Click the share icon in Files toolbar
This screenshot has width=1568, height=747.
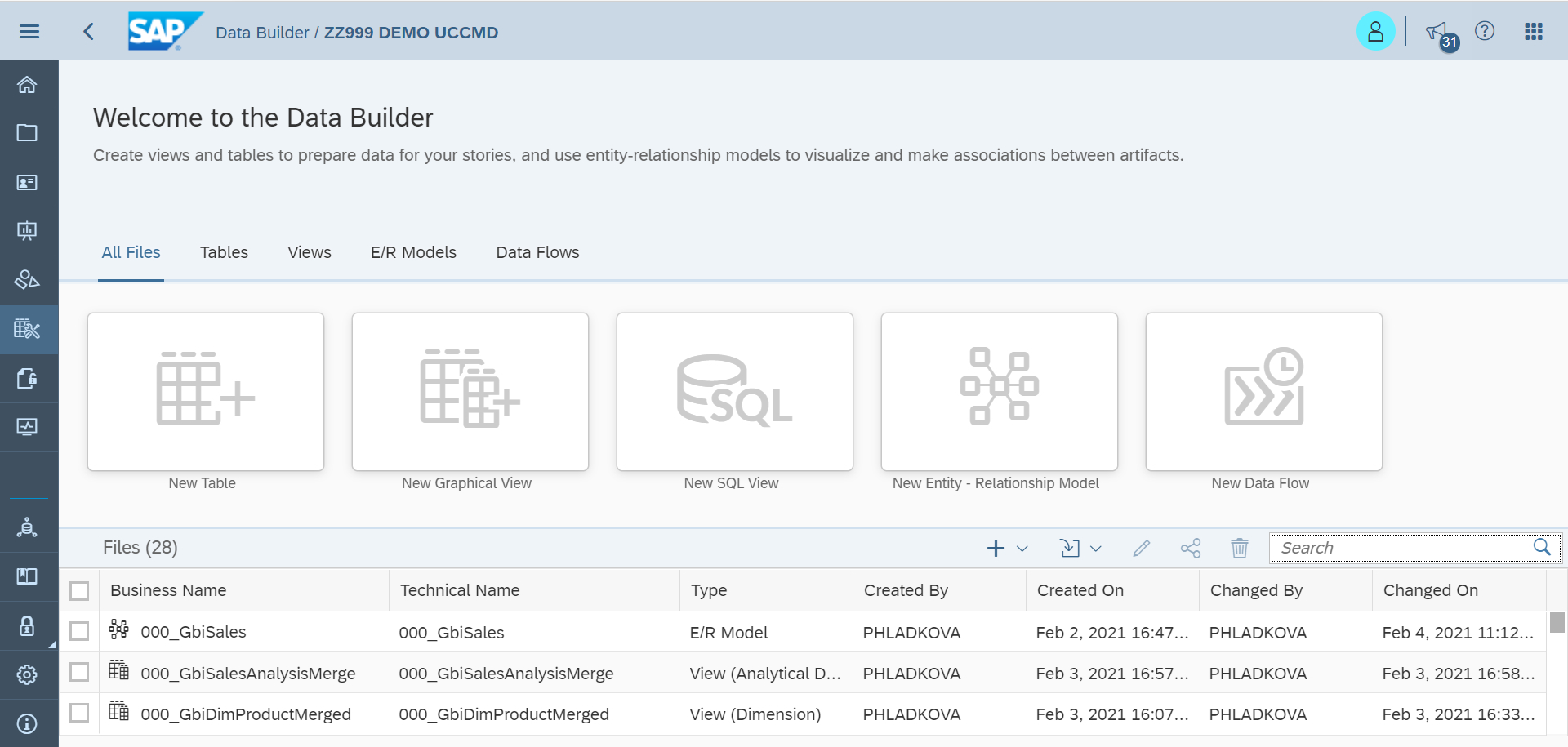click(x=1191, y=548)
